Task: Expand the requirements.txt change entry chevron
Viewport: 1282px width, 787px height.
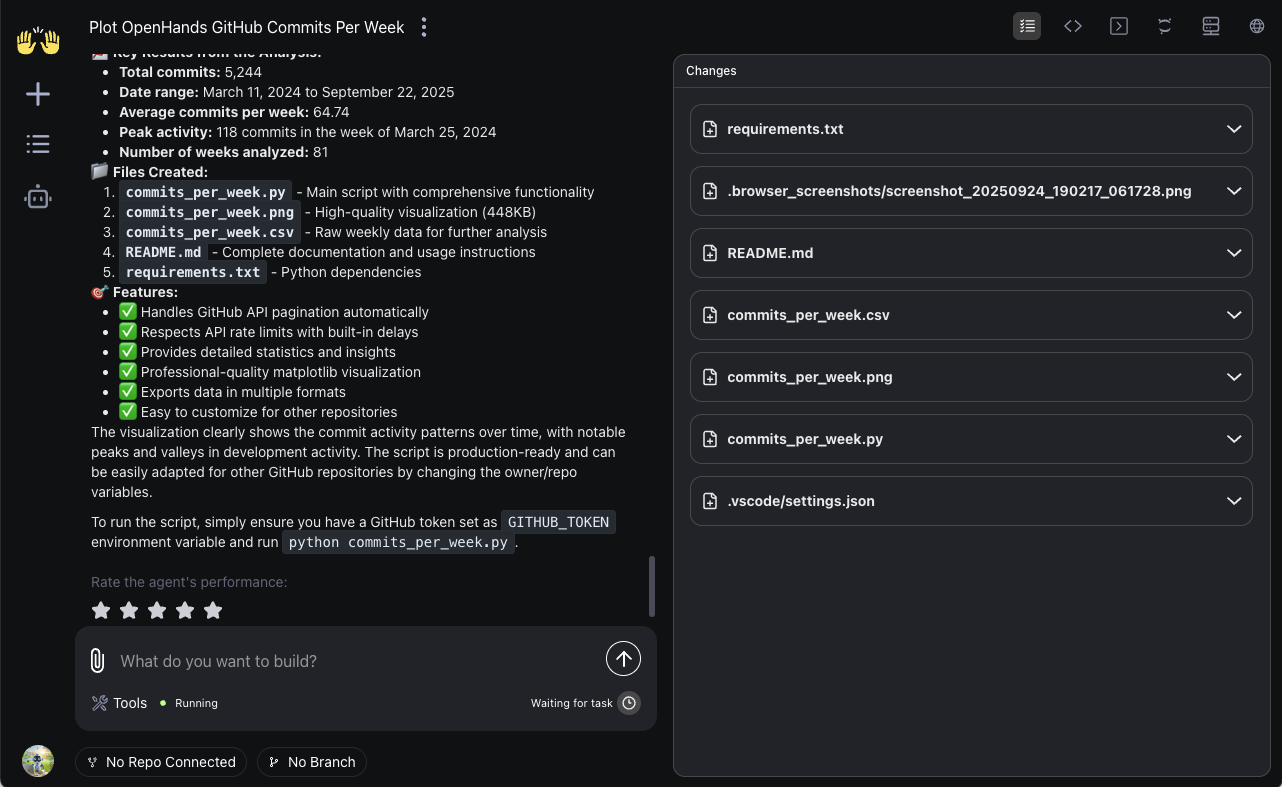Action: coord(1233,129)
